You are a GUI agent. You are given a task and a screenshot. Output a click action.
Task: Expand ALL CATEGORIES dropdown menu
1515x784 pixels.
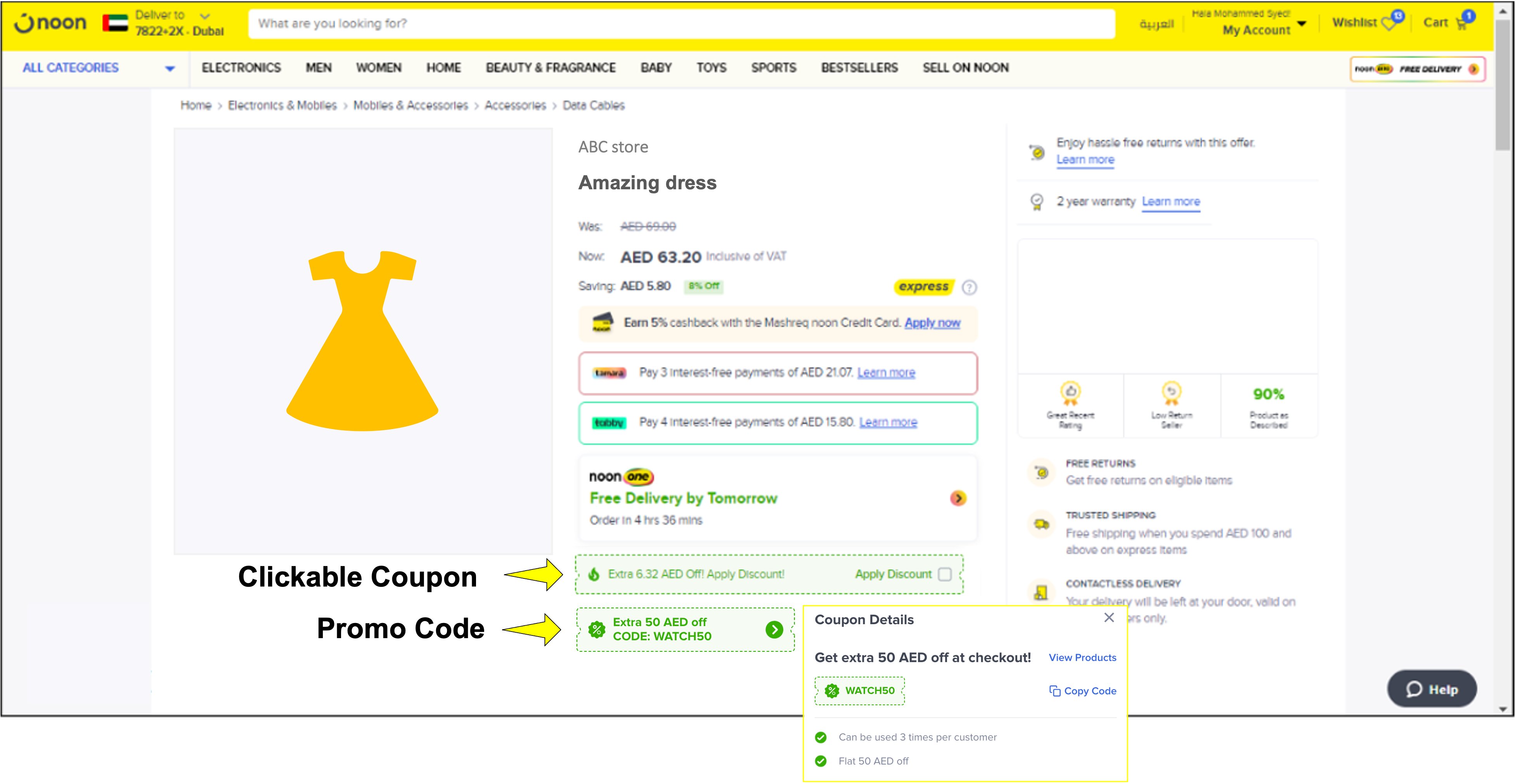point(95,67)
